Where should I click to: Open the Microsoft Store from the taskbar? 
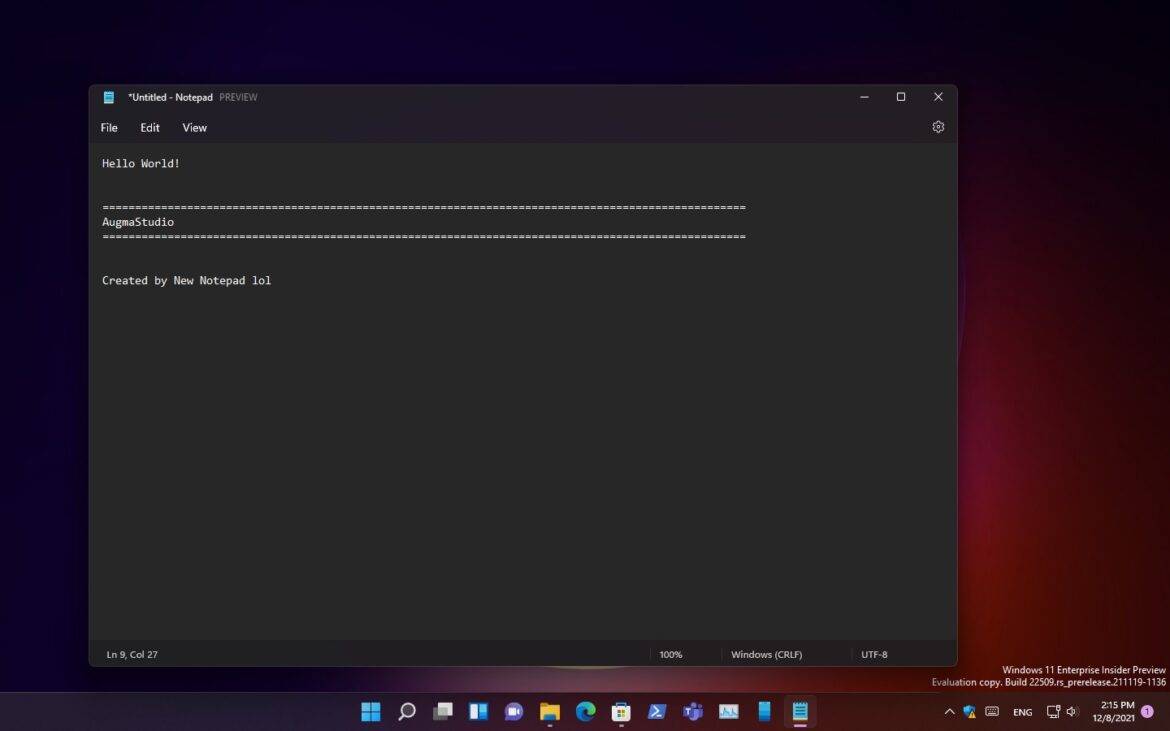621,711
